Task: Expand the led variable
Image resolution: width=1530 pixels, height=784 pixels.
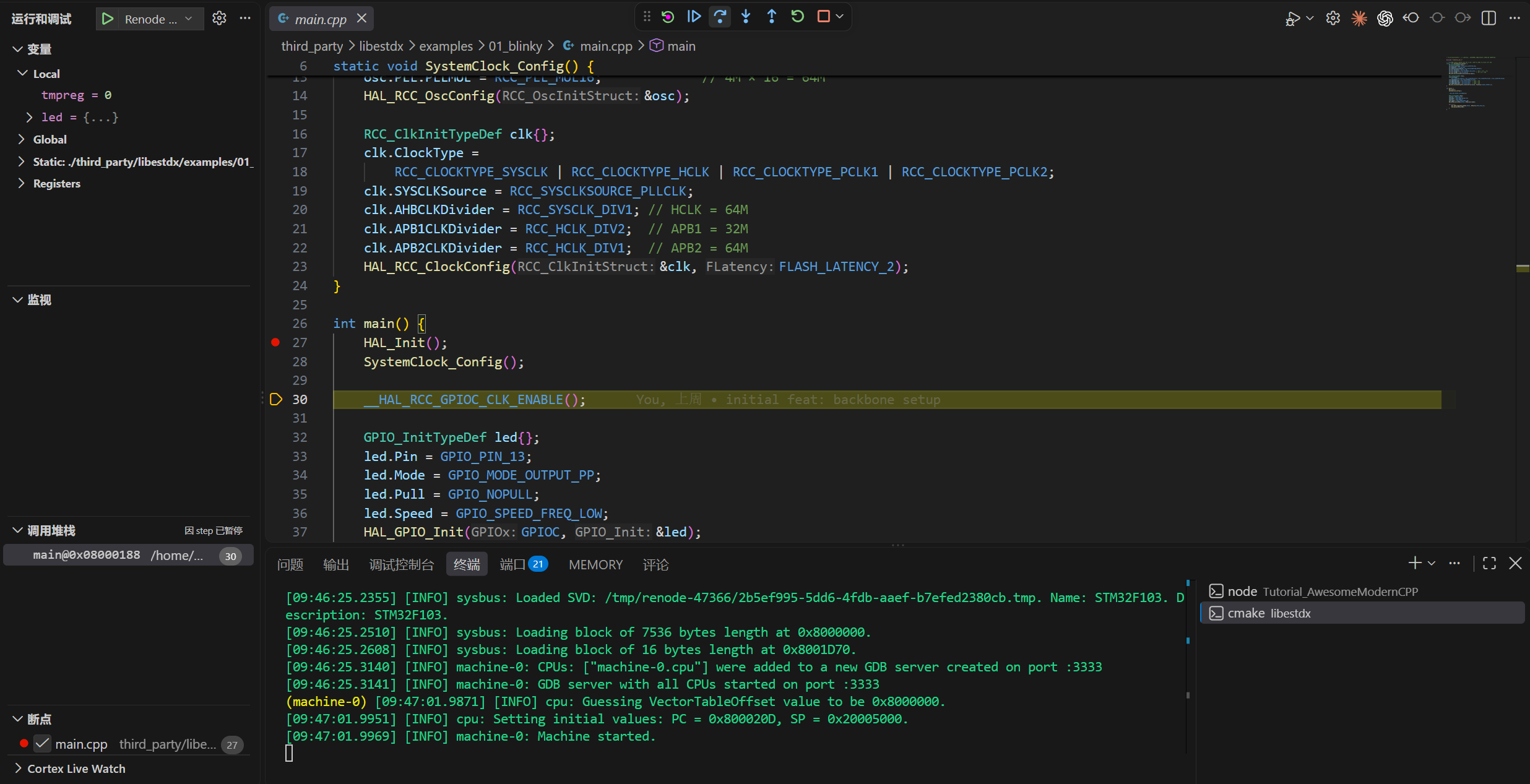Action: click(x=29, y=117)
